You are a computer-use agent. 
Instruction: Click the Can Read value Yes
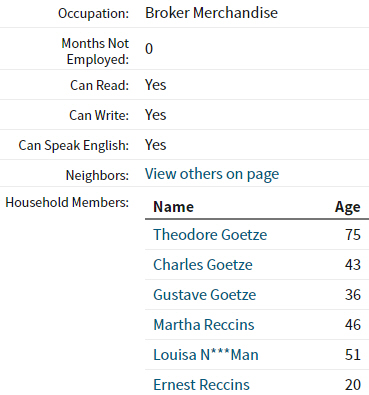tap(155, 85)
